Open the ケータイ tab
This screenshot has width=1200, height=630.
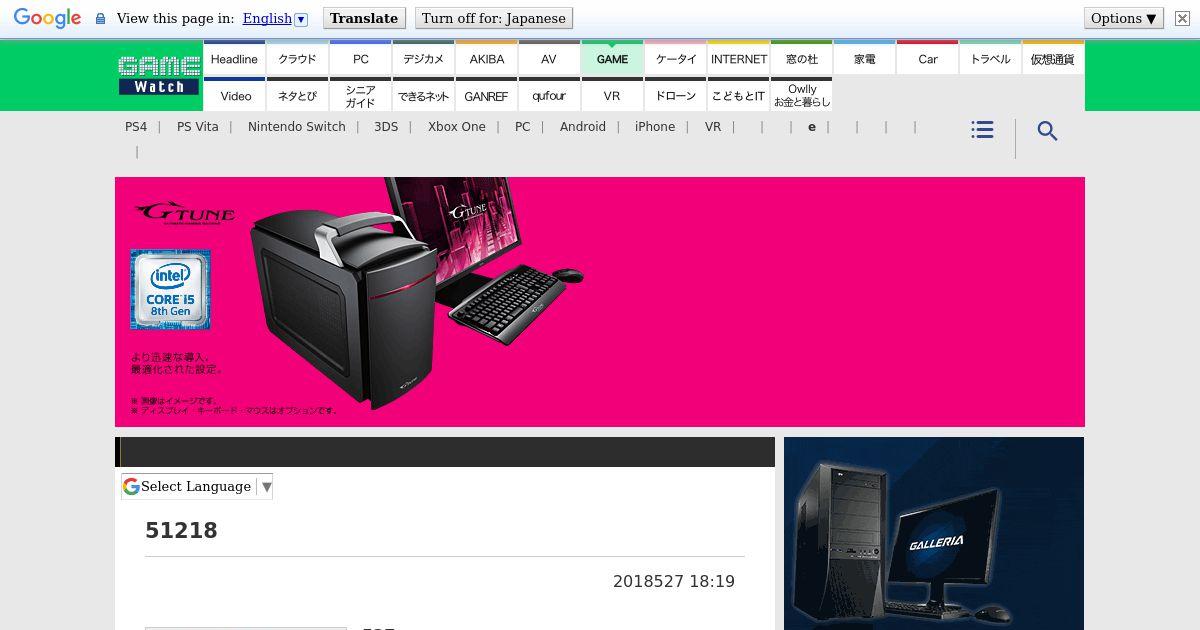coord(675,59)
